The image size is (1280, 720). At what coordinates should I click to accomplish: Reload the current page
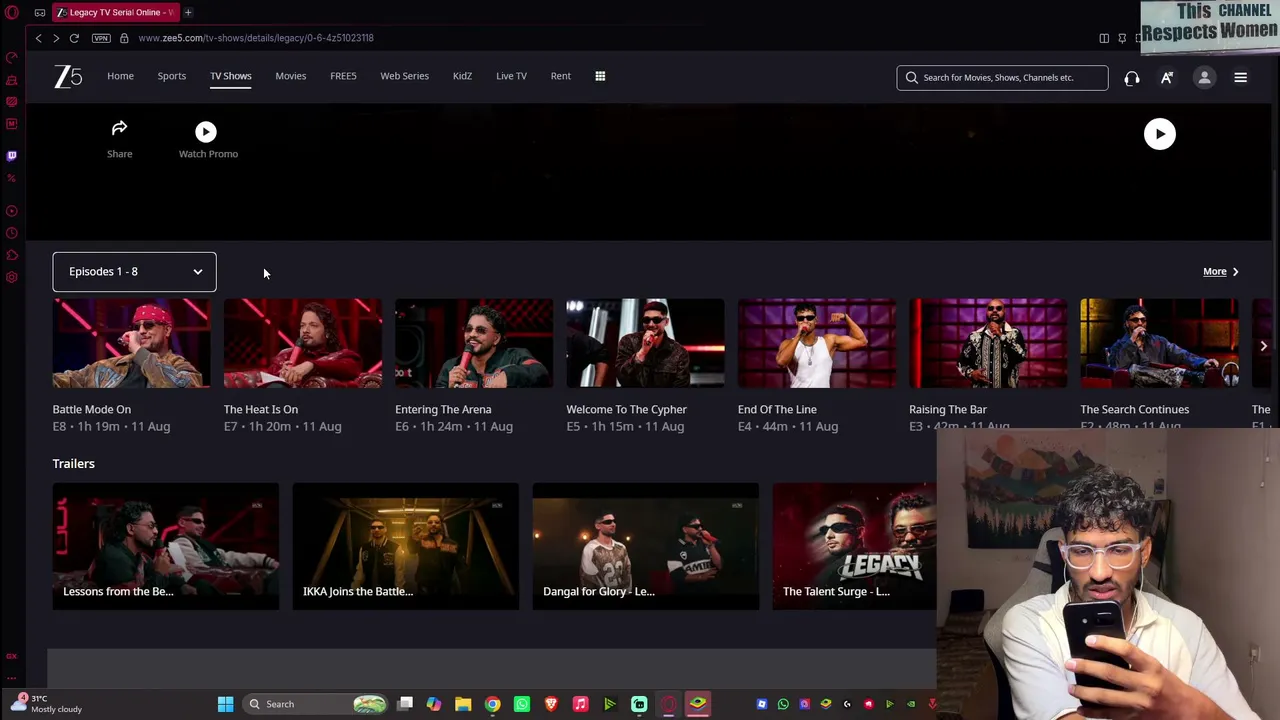click(x=74, y=38)
